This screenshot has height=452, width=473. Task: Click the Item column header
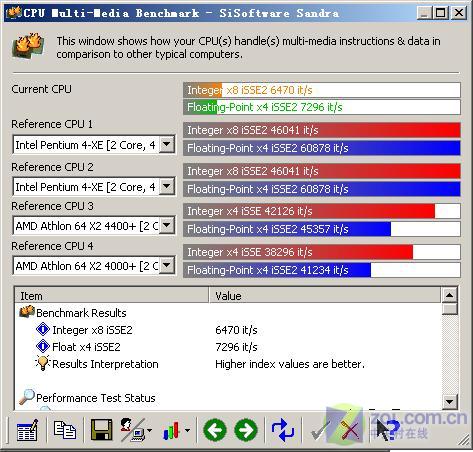[112, 295]
